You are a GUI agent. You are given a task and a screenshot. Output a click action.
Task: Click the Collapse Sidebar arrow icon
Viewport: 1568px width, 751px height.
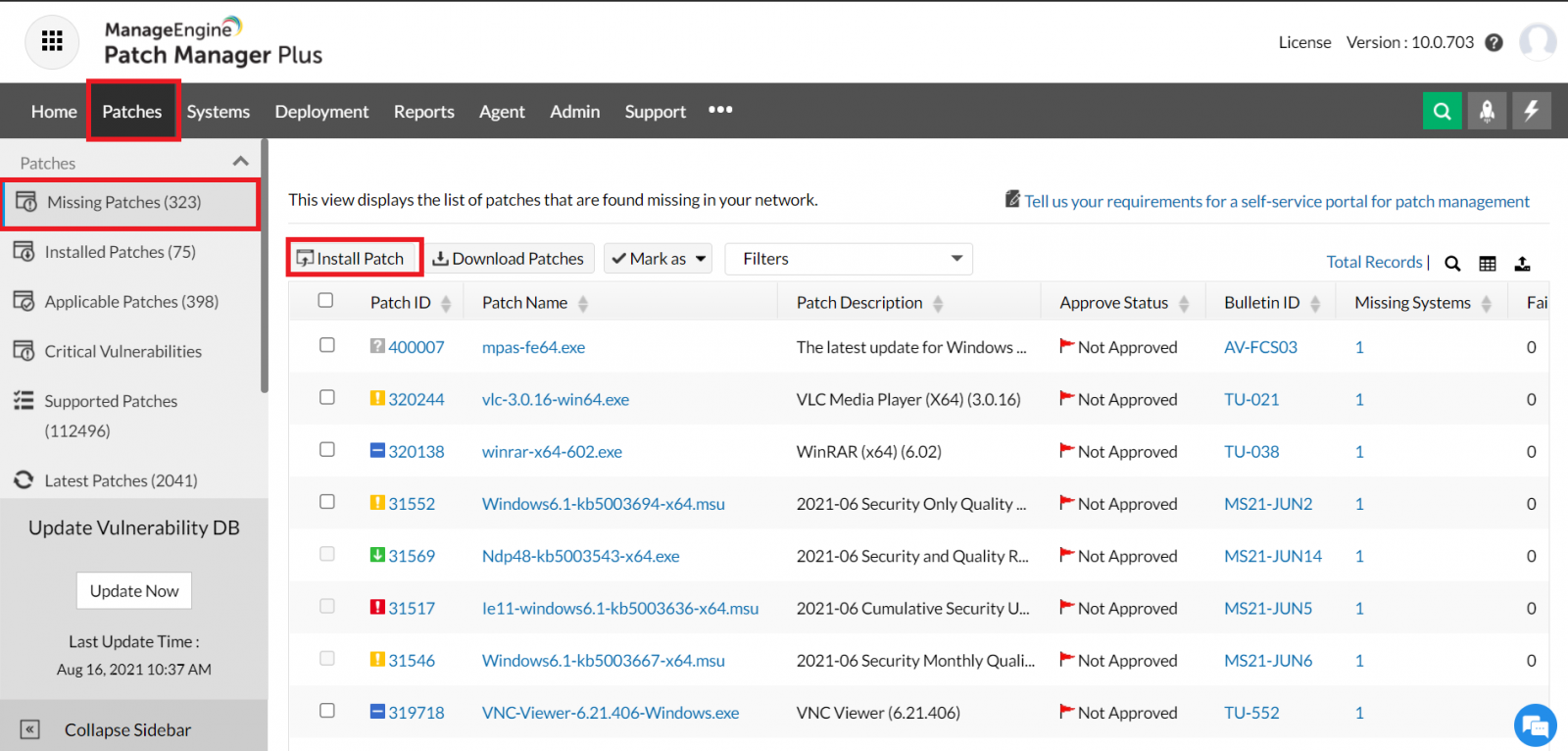(30, 729)
